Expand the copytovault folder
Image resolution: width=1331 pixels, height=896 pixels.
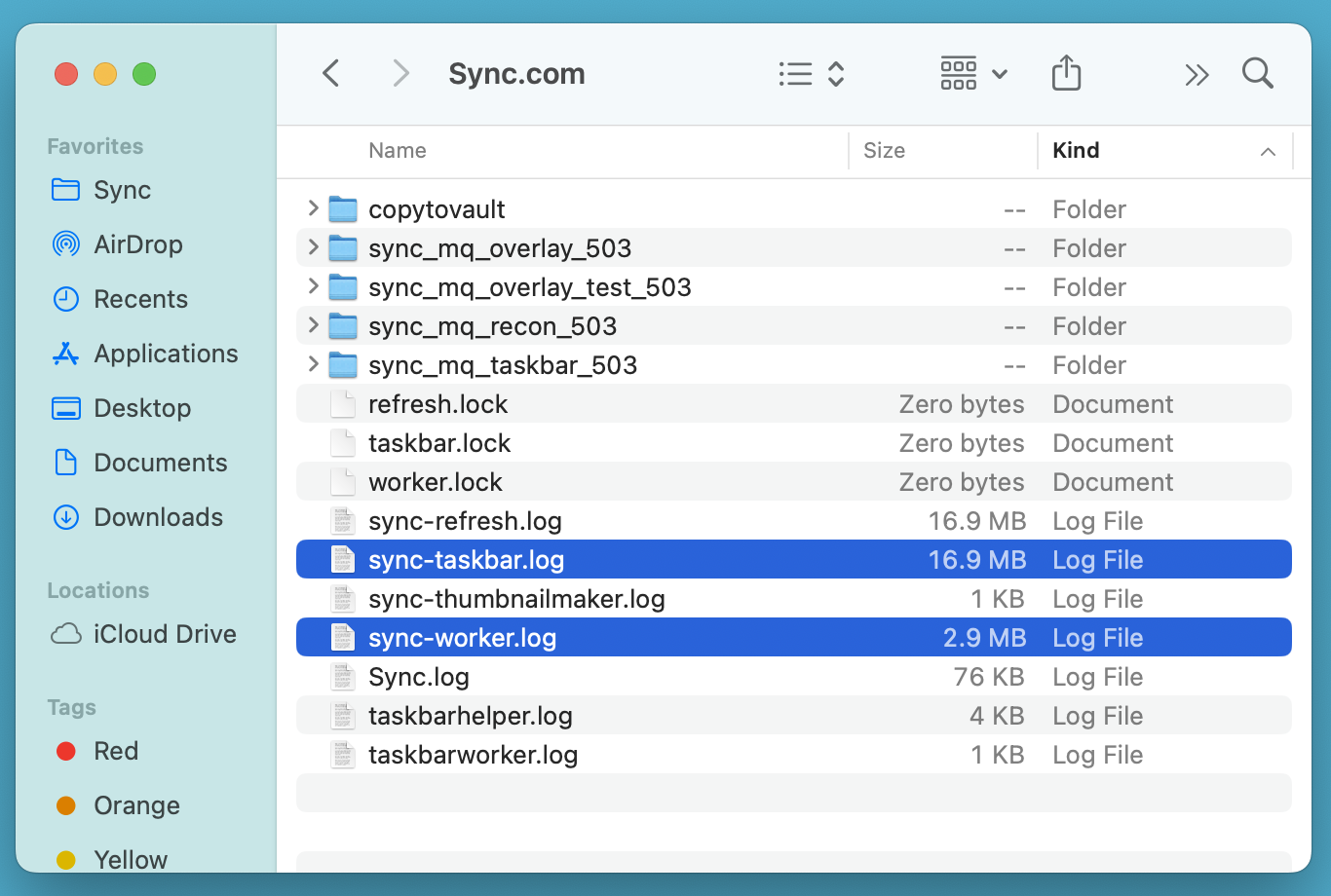pos(313,208)
